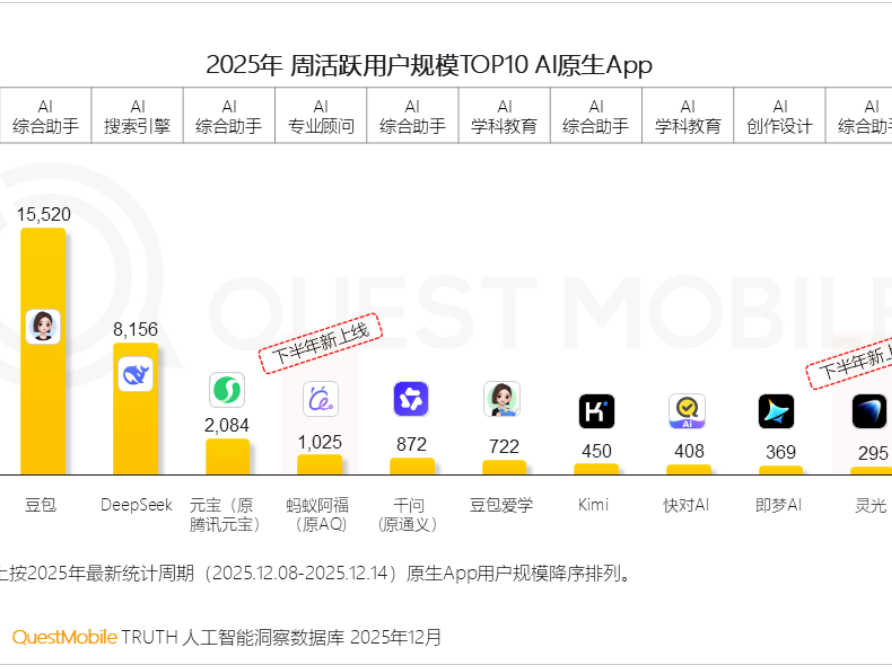Click the yellow bar for Kimi
Screen dimensions: 892x669
point(596,468)
